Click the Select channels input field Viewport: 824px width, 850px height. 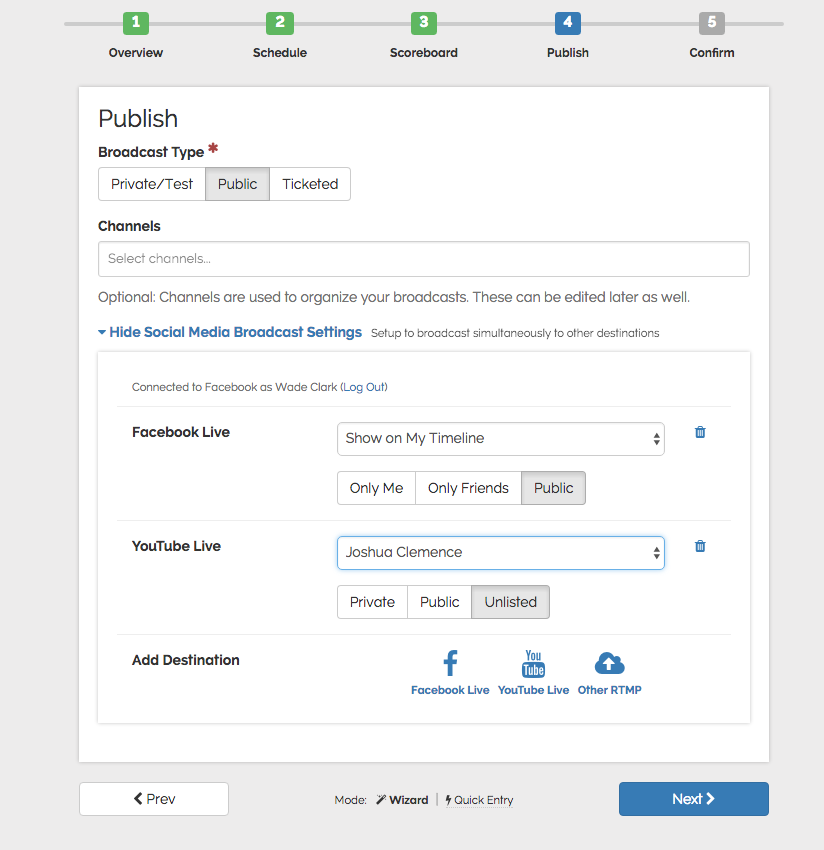pos(423,259)
